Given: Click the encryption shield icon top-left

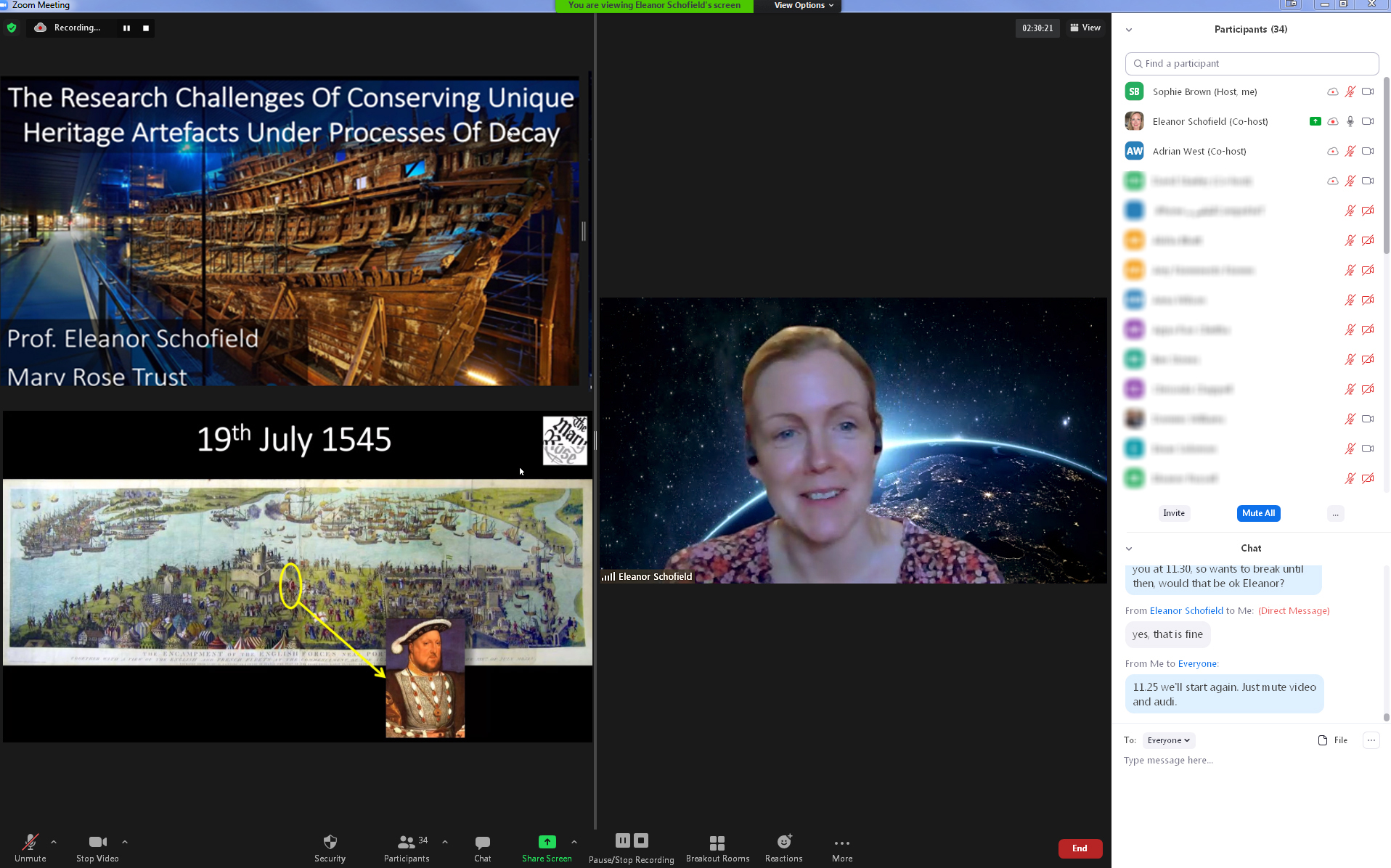Looking at the screenshot, I should 12,28.
